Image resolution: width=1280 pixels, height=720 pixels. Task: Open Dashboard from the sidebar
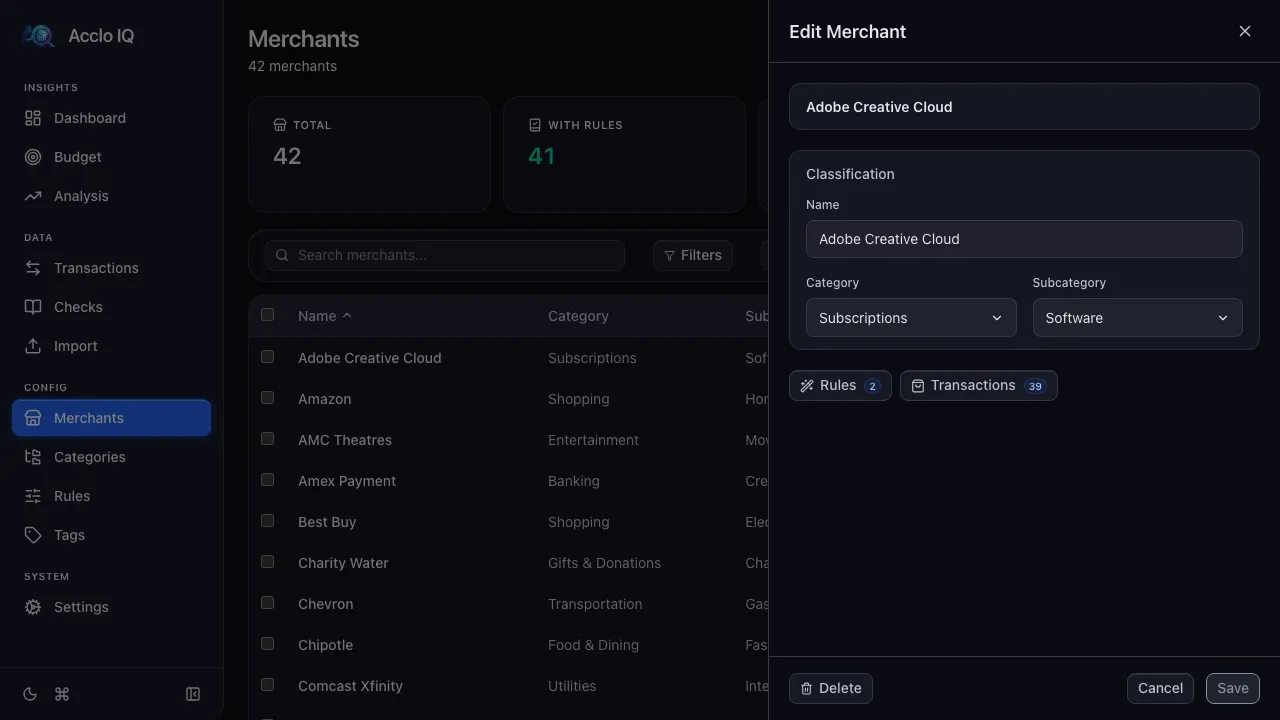[111, 118]
